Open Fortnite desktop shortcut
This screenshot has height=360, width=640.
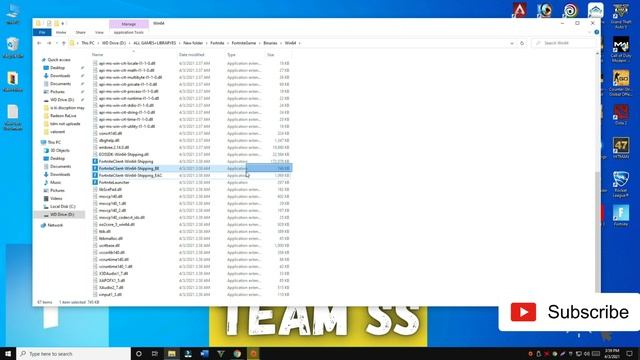(x=621, y=216)
